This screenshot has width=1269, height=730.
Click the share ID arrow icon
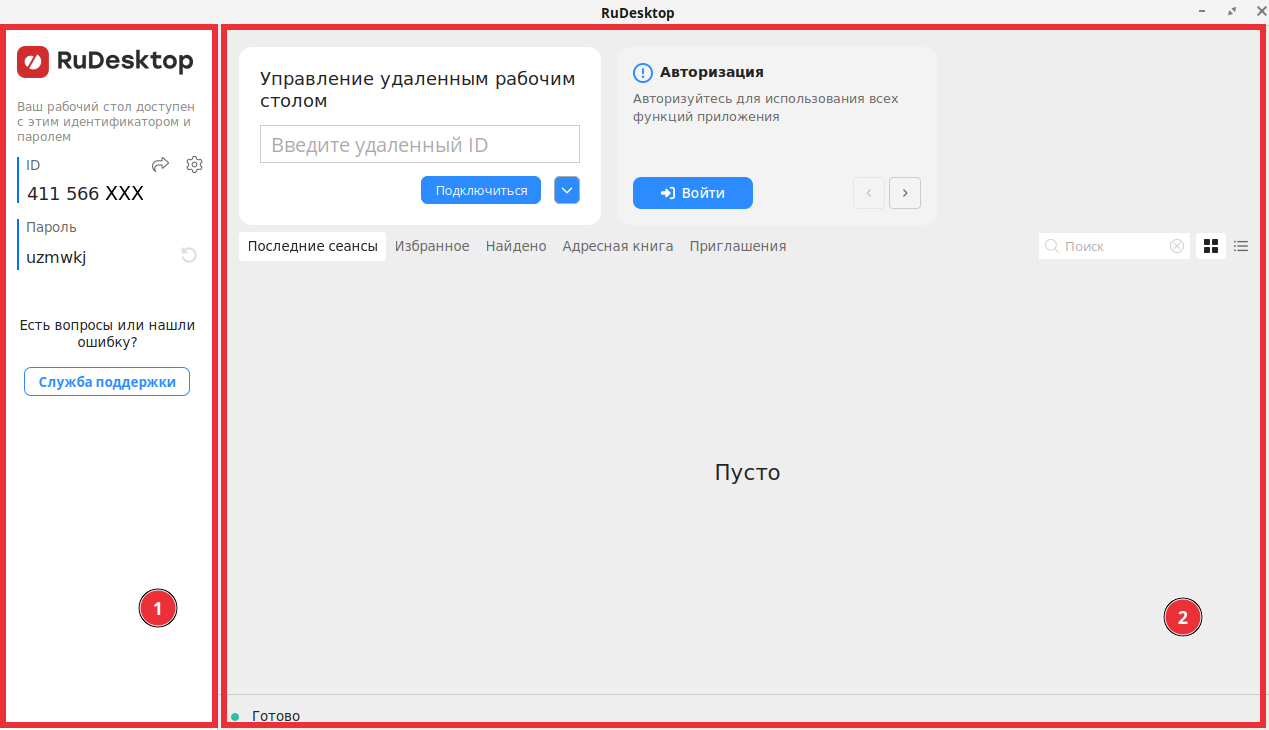[x=160, y=165]
